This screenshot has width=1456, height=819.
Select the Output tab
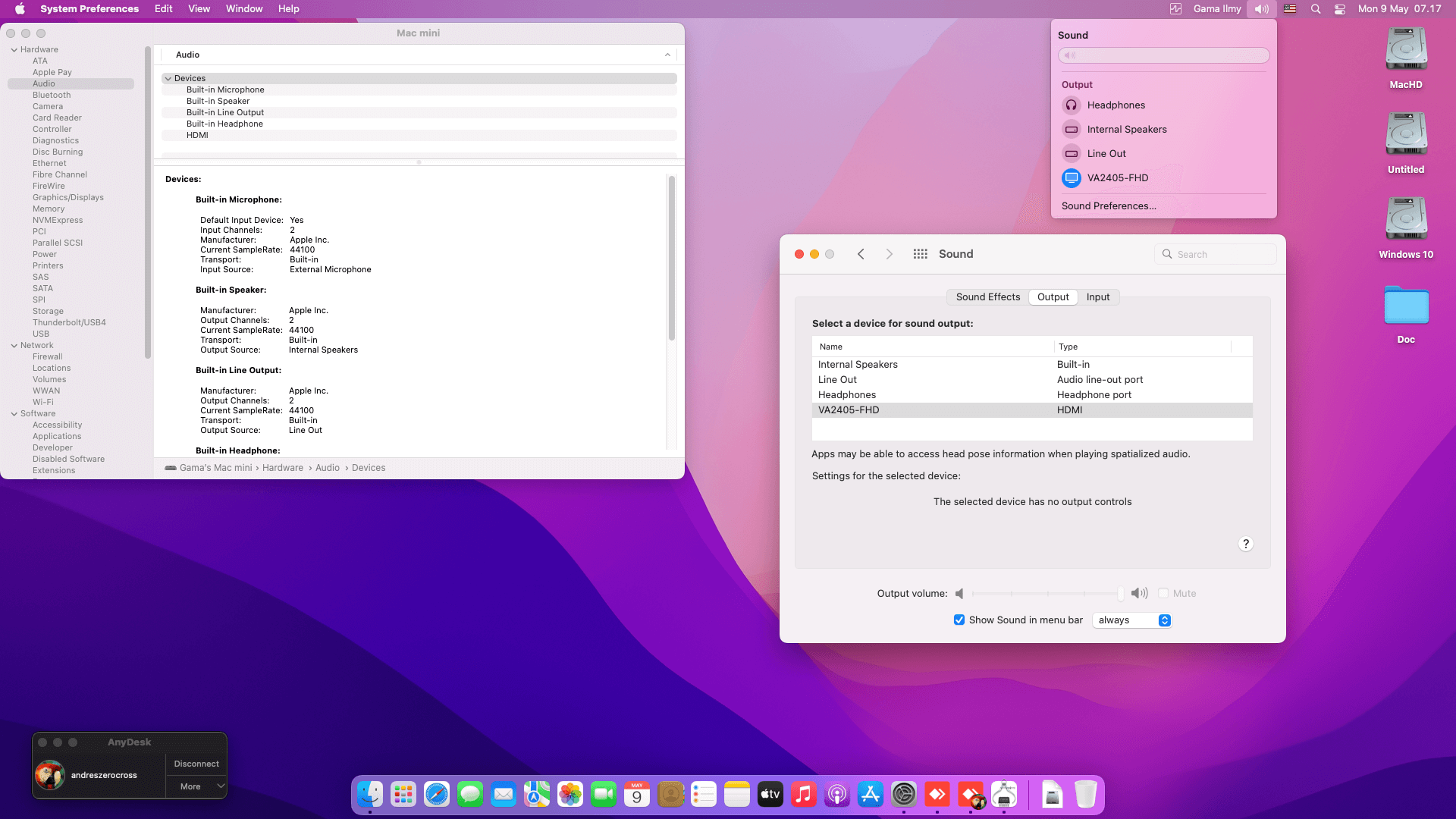[1053, 297]
